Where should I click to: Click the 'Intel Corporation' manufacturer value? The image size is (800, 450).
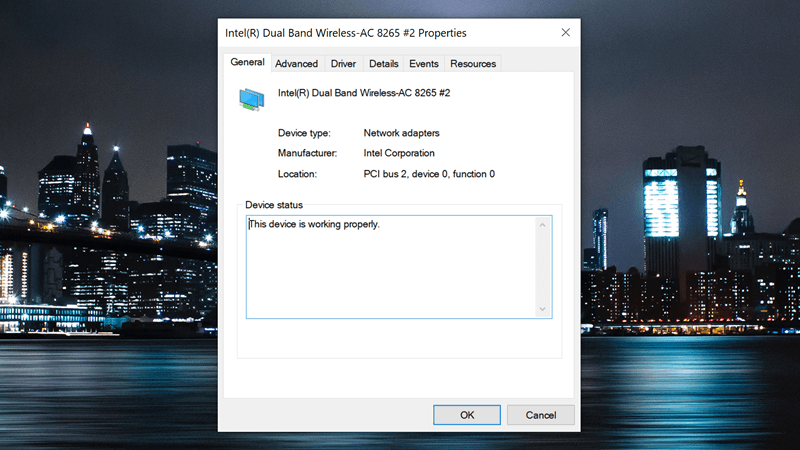[399, 153]
